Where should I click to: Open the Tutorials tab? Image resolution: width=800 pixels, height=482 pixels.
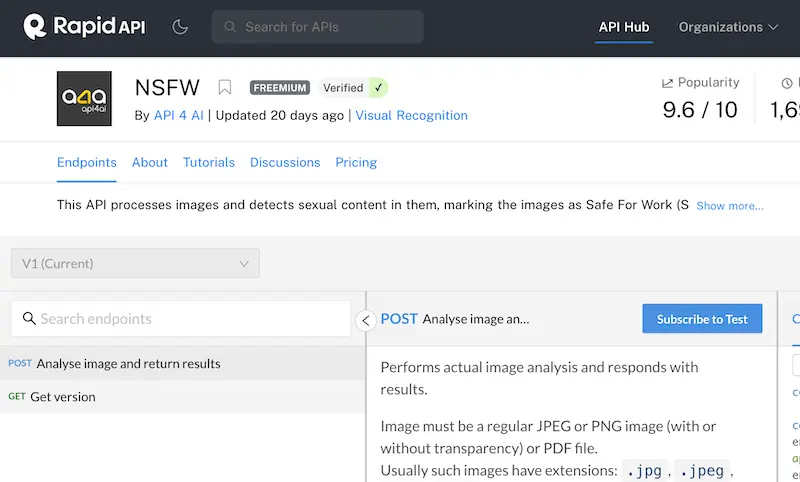click(209, 162)
